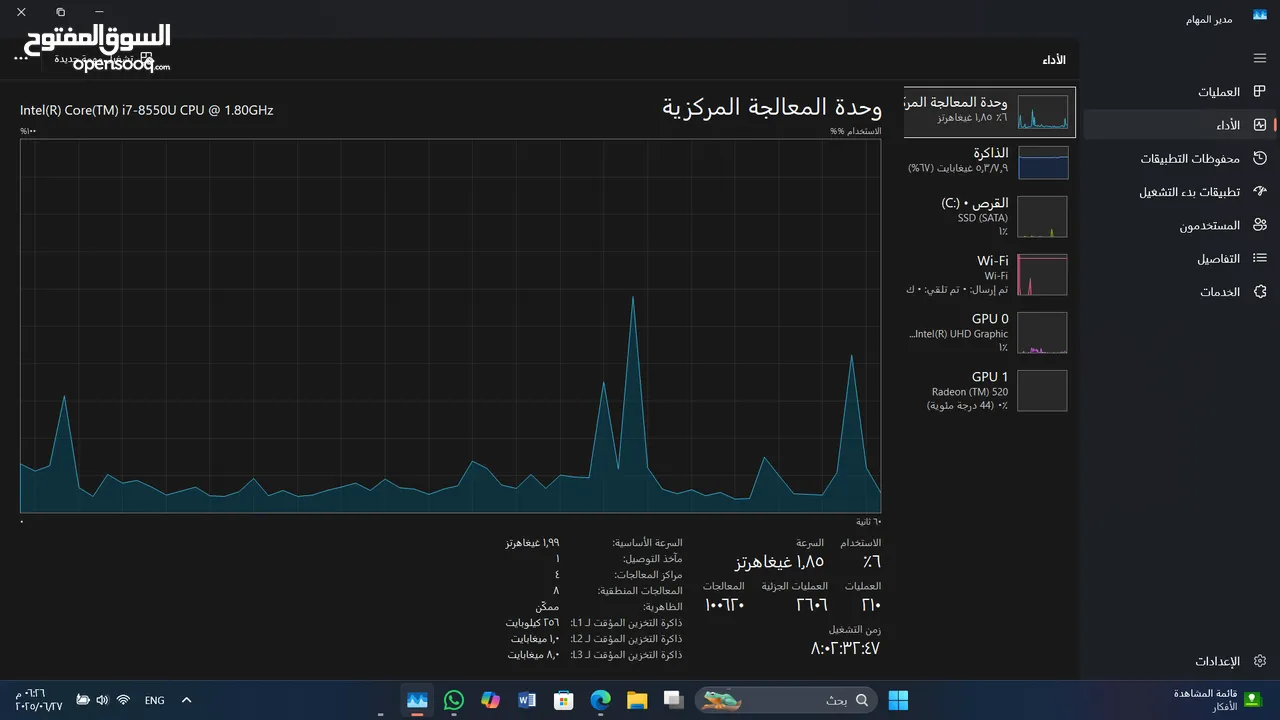
Task: Open the widgets button قائمة المشاهدة
Action: 1217,700
